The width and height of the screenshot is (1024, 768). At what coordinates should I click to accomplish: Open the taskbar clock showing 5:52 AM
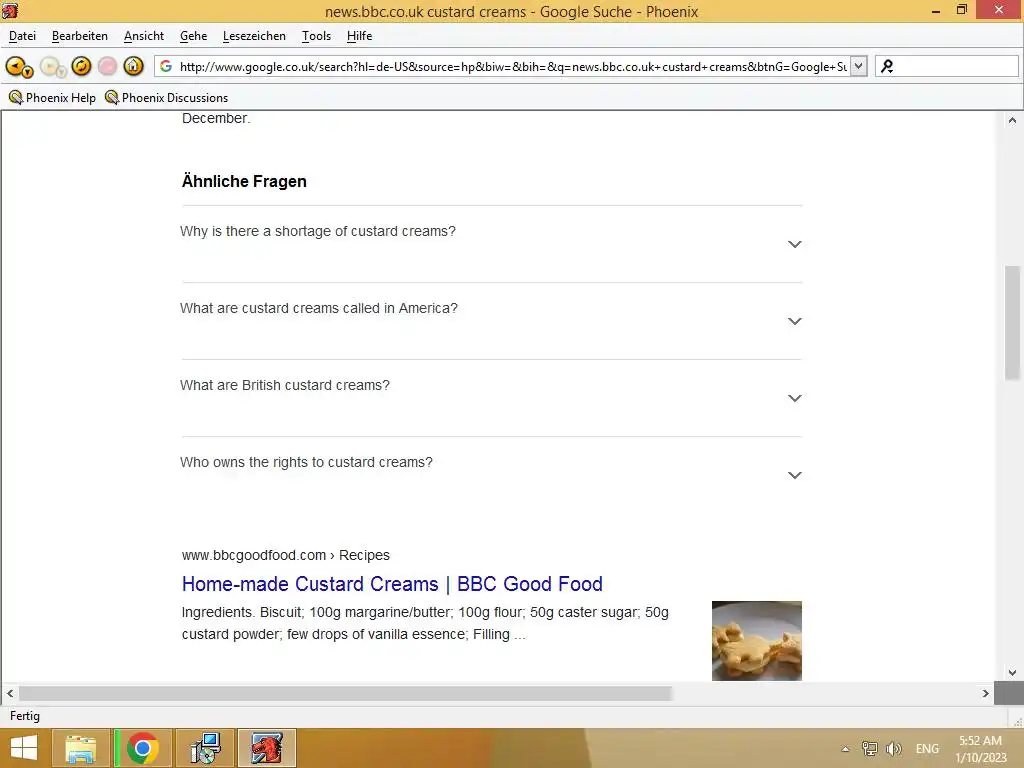point(980,749)
